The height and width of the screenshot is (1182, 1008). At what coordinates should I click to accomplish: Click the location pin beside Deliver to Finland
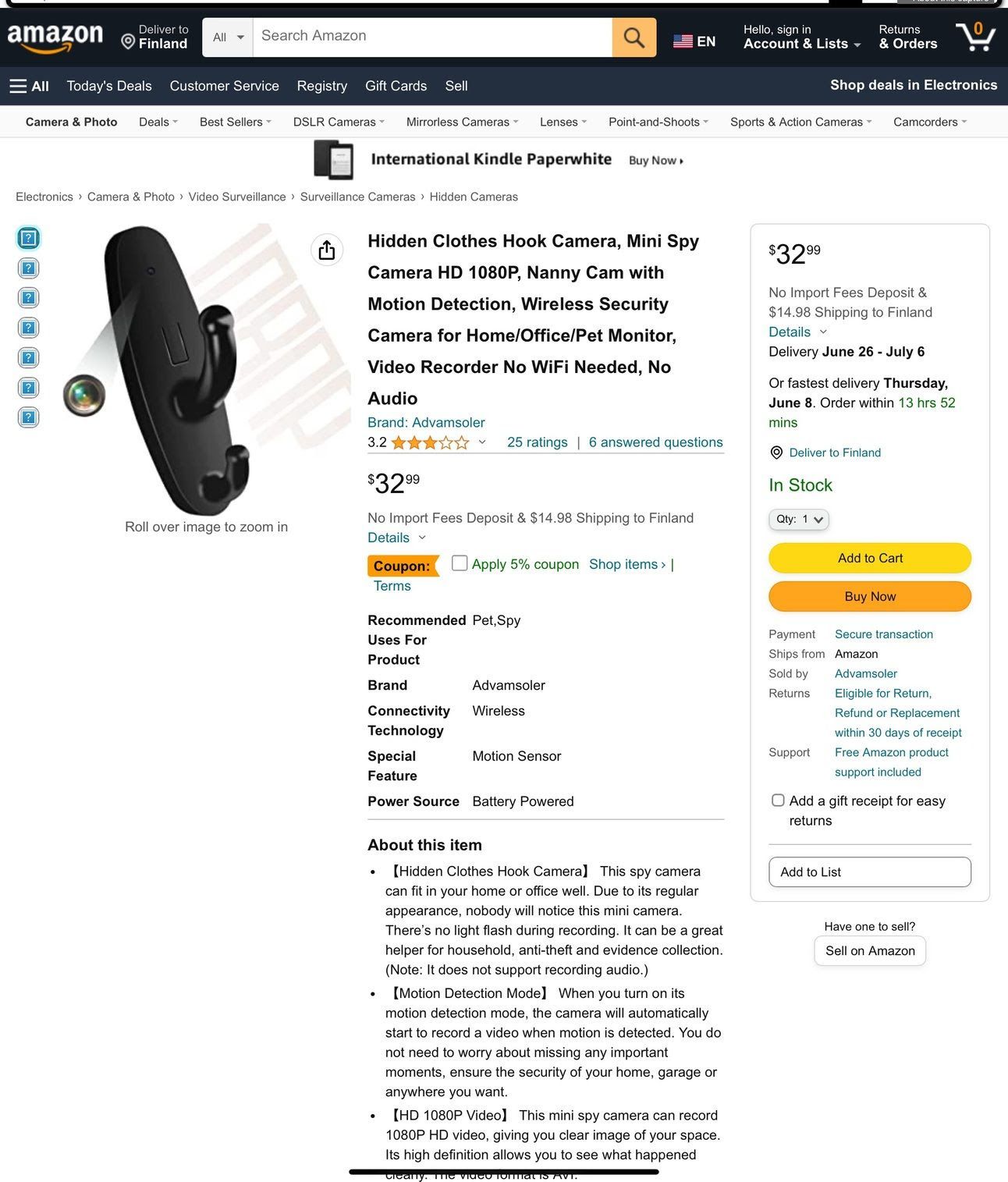[x=128, y=41]
